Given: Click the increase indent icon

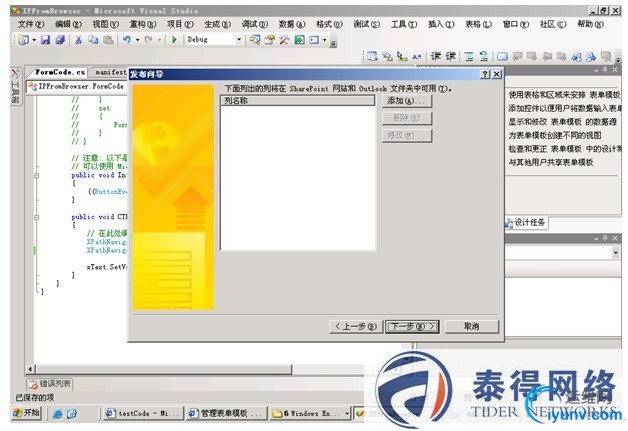Looking at the screenshot, I should pos(451,56).
